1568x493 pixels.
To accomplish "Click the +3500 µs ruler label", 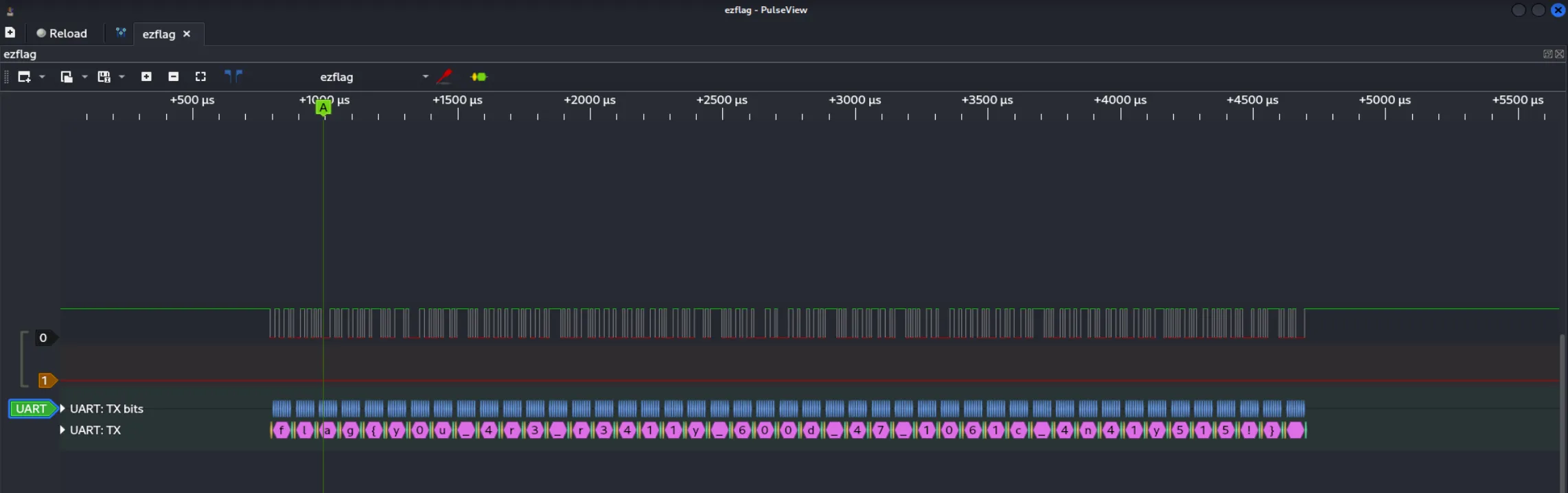I will [x=987, y=100].
